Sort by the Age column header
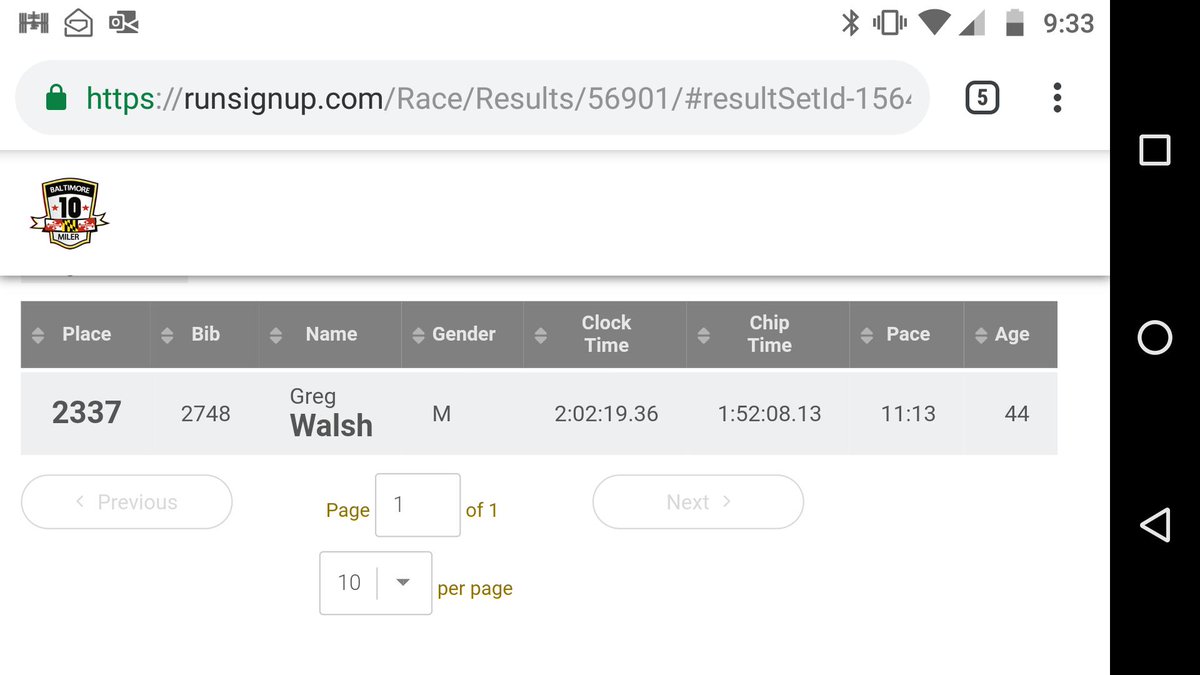1200x675 pixels. point(1011,335)
